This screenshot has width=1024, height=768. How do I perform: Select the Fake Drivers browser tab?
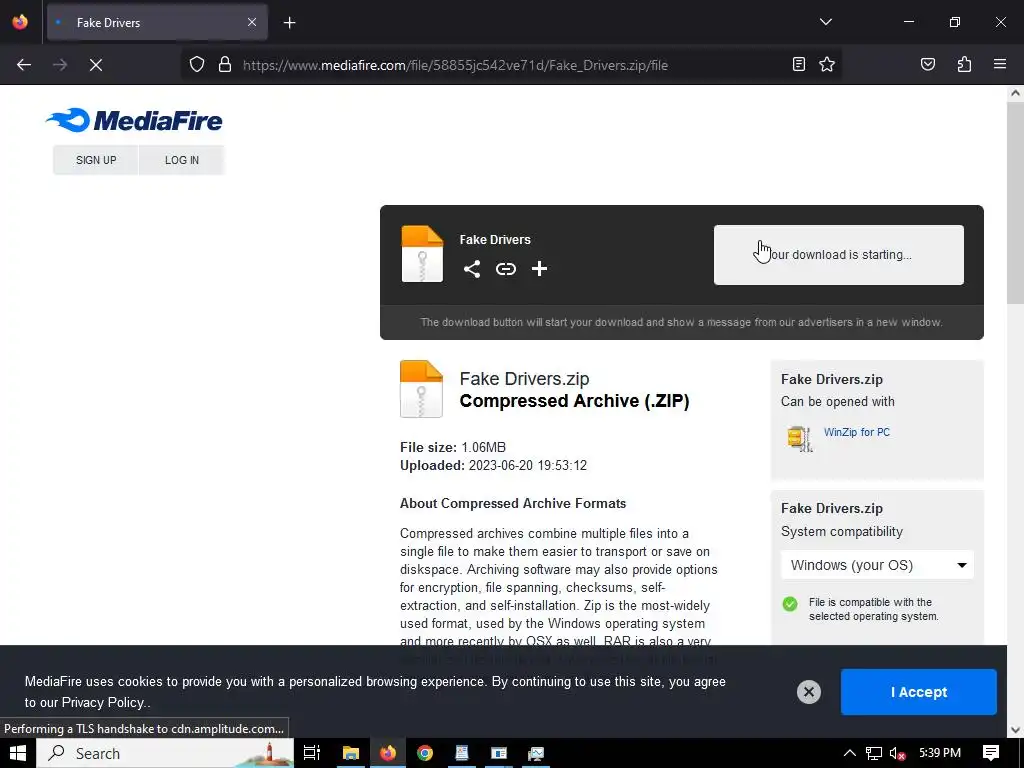pos(157,22)
